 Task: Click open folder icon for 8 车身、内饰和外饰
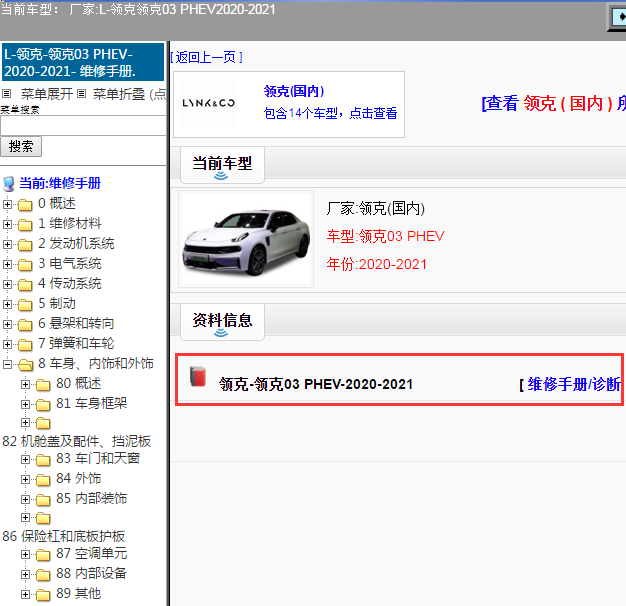(x=25, y=364)
